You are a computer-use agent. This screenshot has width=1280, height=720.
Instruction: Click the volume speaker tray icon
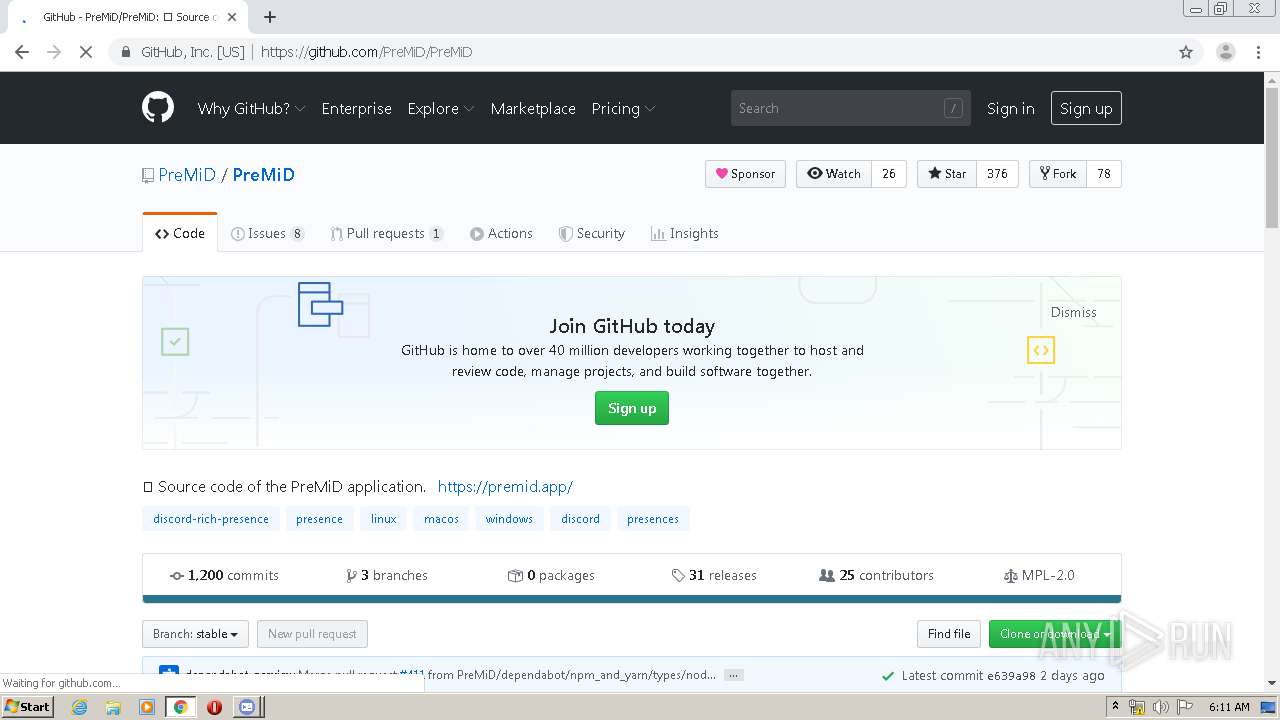pos(1160,707)
